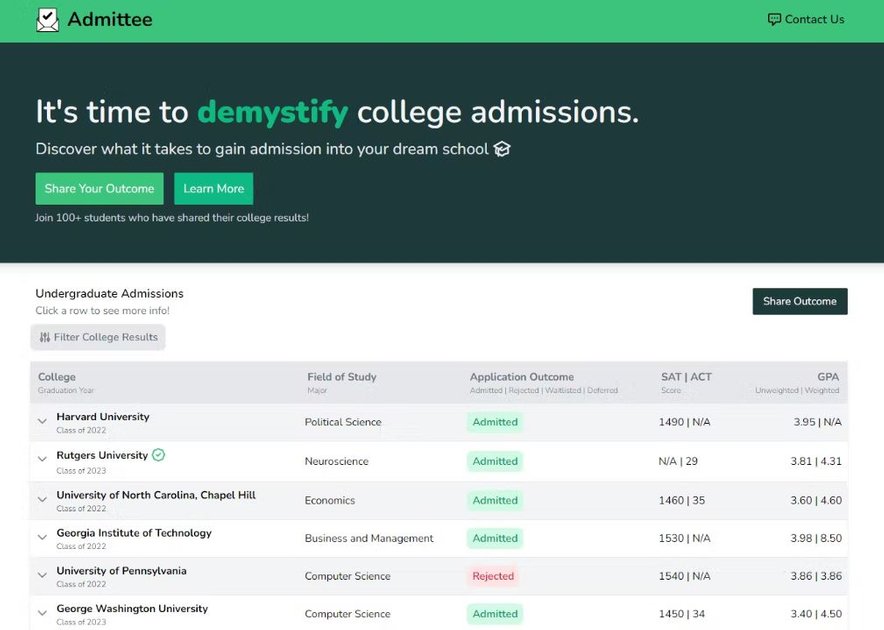Expand the Georgia Institute of Technology row
884x630 pixels.
click(x=41, y=538)
